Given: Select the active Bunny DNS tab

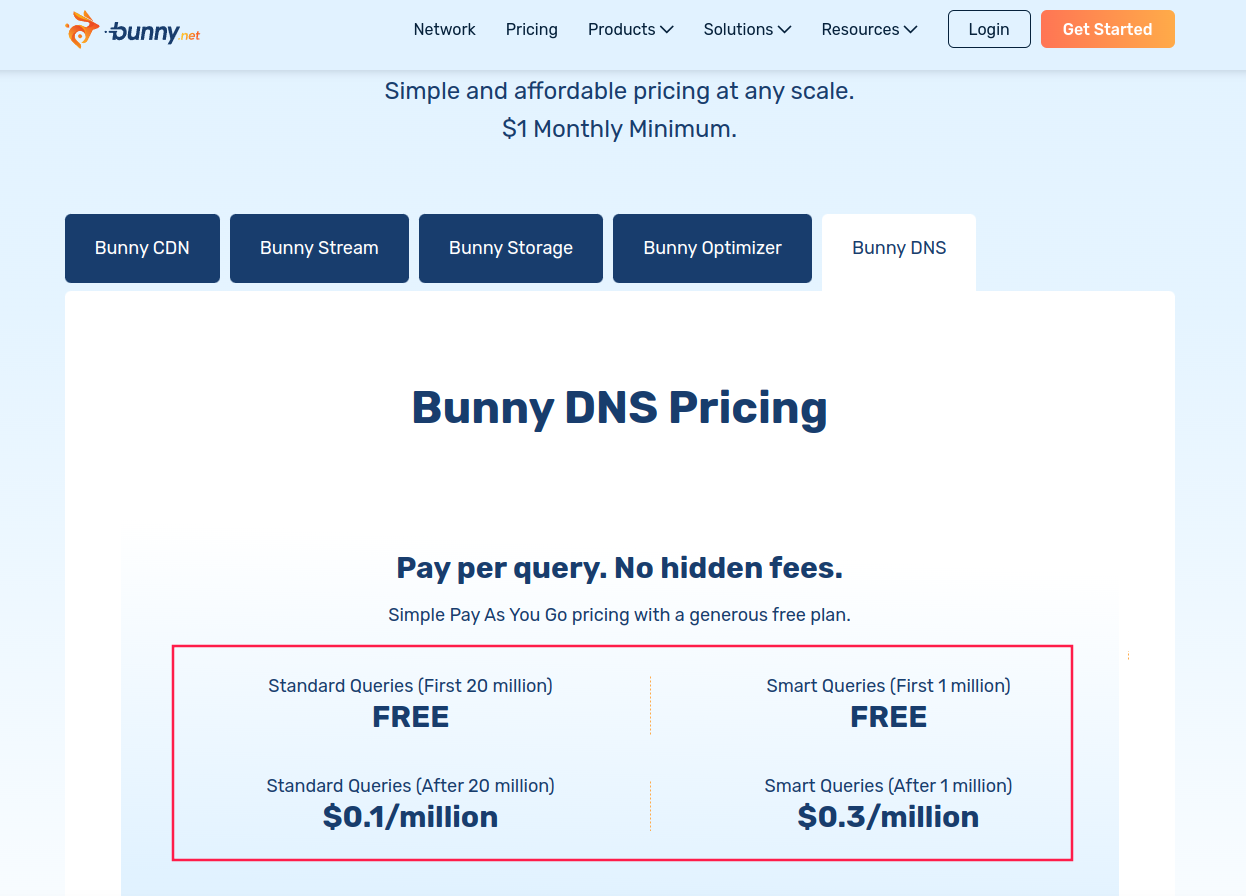Looking at the screenshot, I should (x=898, y=248).
